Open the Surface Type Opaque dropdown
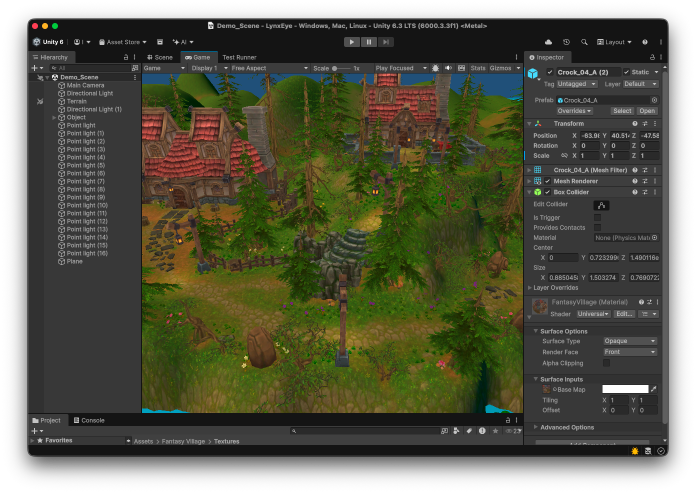 629,341
